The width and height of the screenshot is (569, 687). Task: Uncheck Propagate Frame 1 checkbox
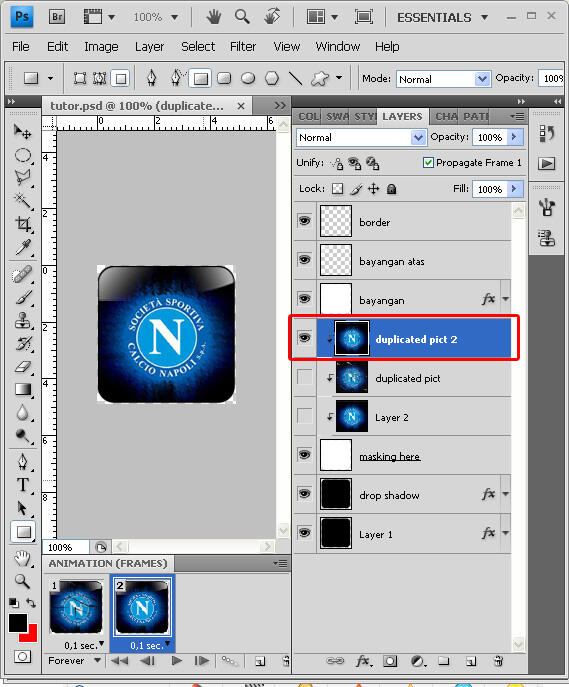[428, 163]
